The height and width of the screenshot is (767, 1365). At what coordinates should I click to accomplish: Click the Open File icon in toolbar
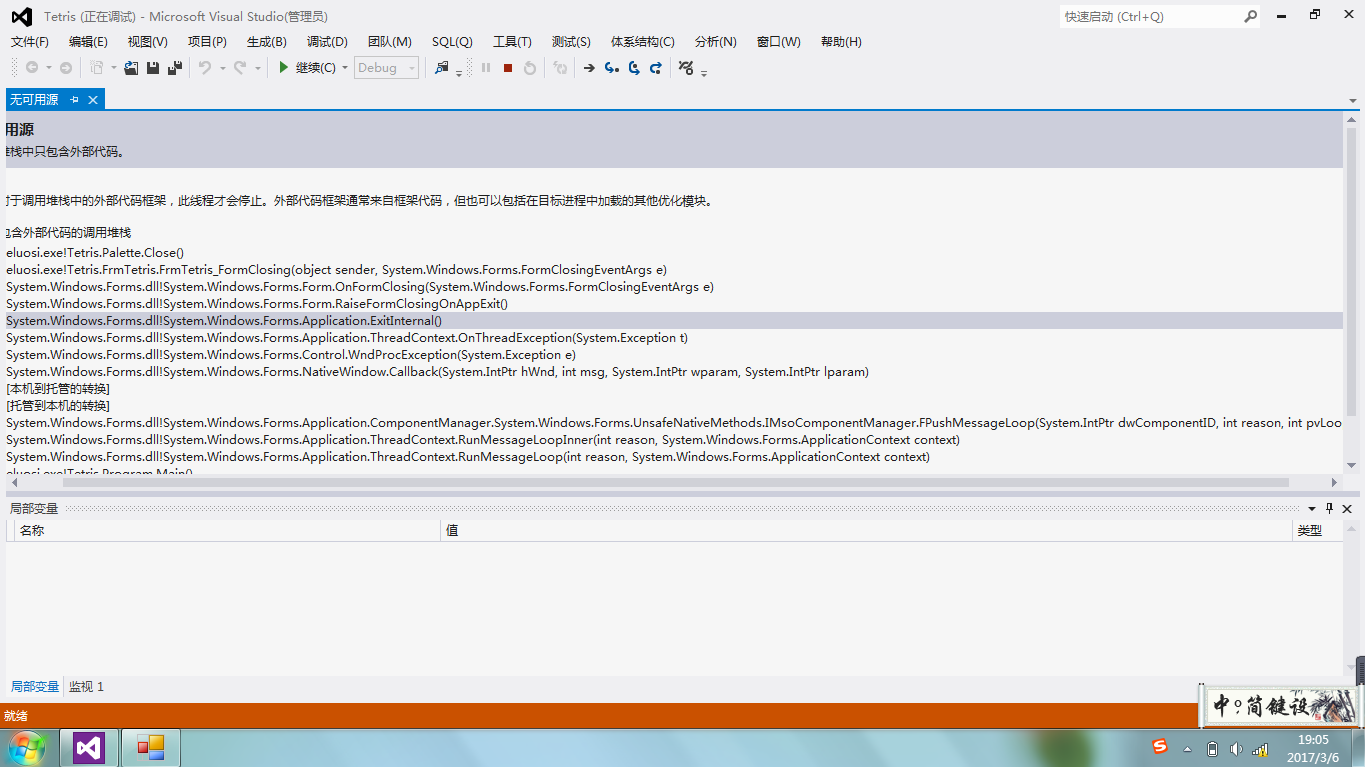click(131, 68)
